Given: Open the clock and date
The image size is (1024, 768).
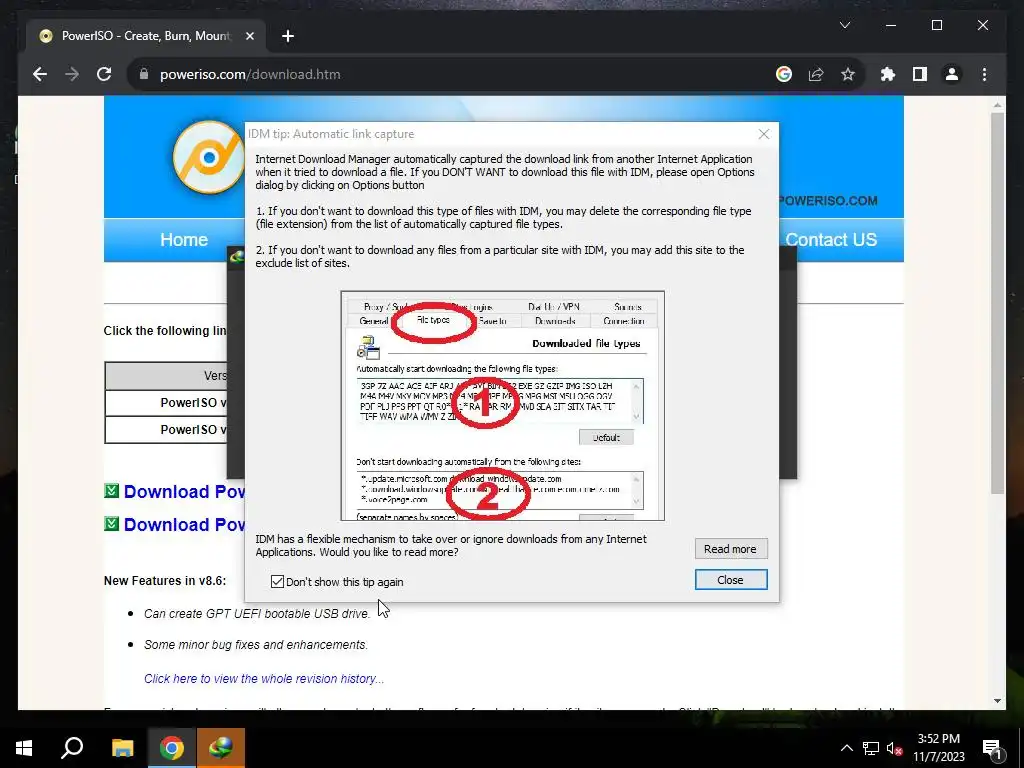Looking at the screenshot, I should coord(938,748).
